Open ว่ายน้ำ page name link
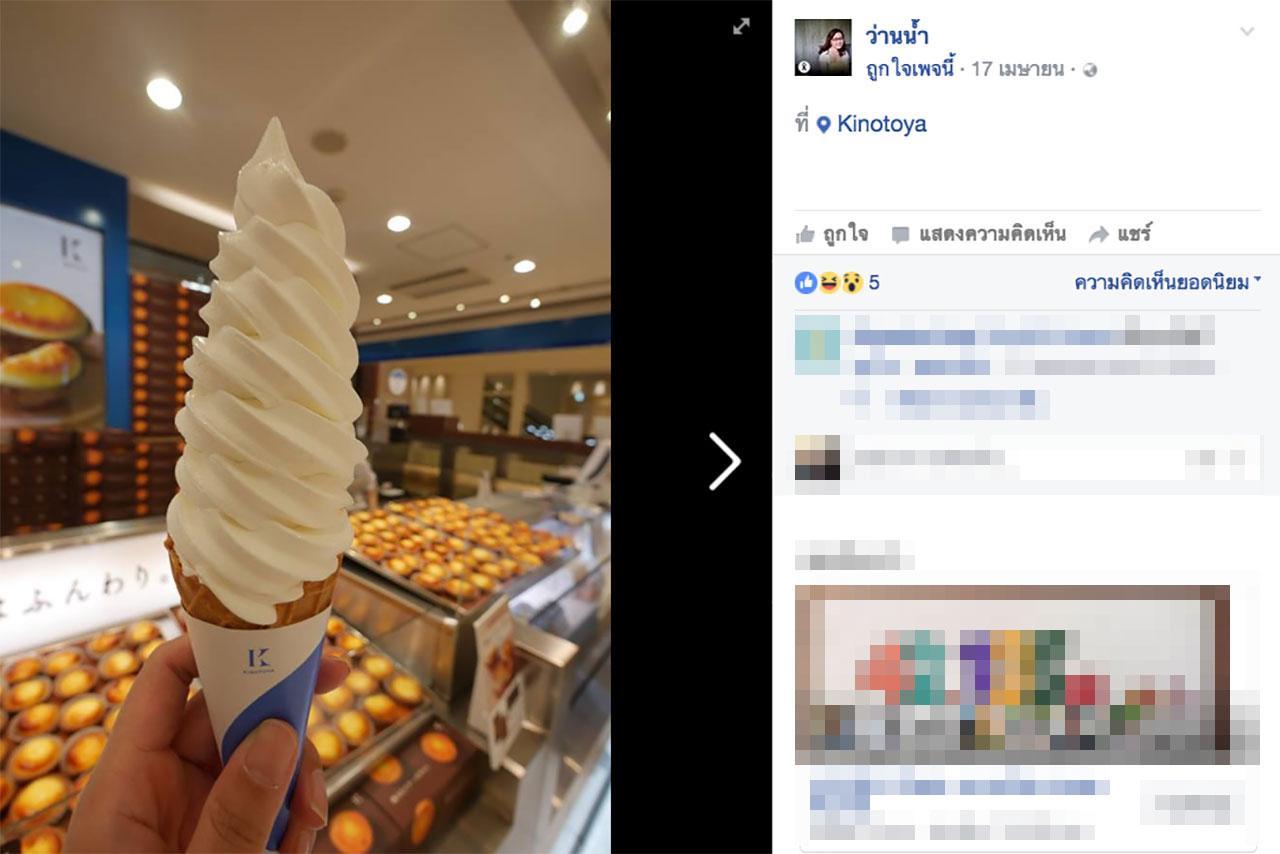The height and width of the screenshot is (854, 1280). click(x=897, y=36)
